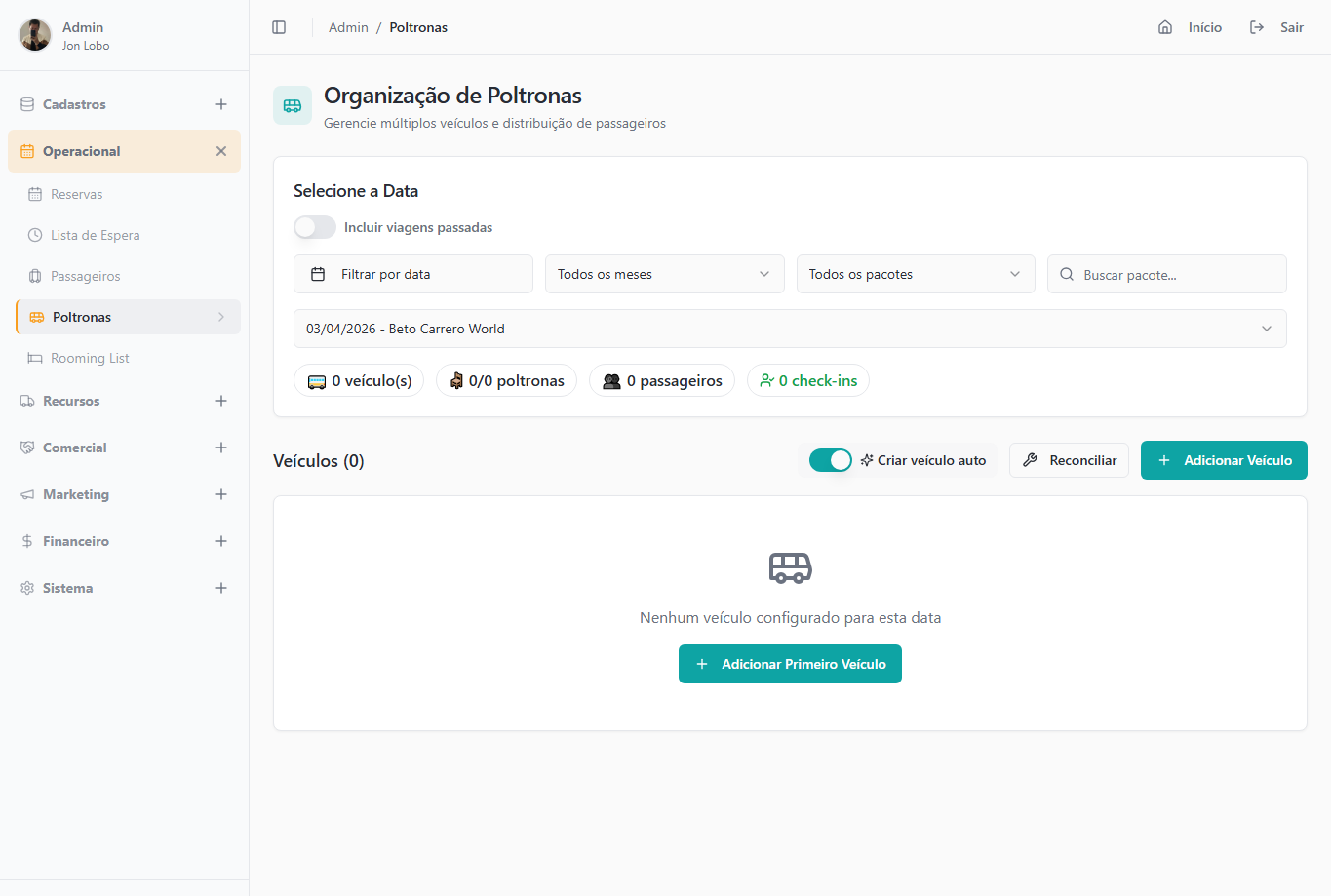Screen dimensions: 1331x896
Task: Click the sidebar collapse panel icon
Action: (x=279, y=27)
